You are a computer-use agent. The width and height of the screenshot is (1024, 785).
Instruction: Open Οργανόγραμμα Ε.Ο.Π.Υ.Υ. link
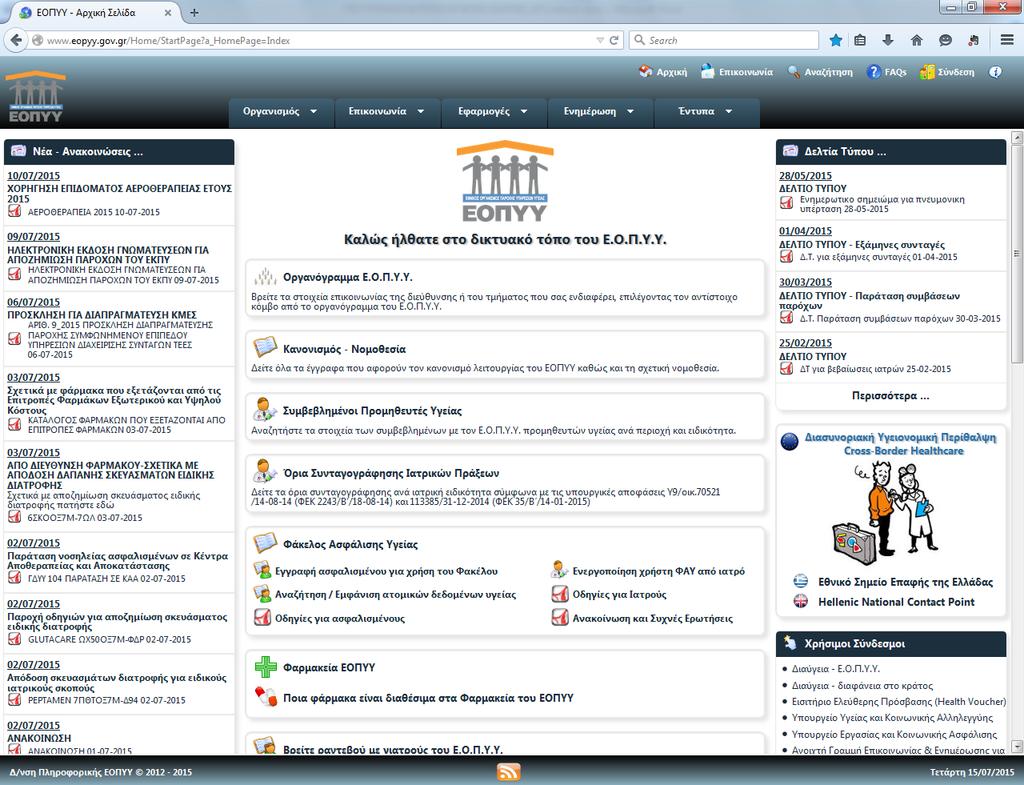(347, 277)
